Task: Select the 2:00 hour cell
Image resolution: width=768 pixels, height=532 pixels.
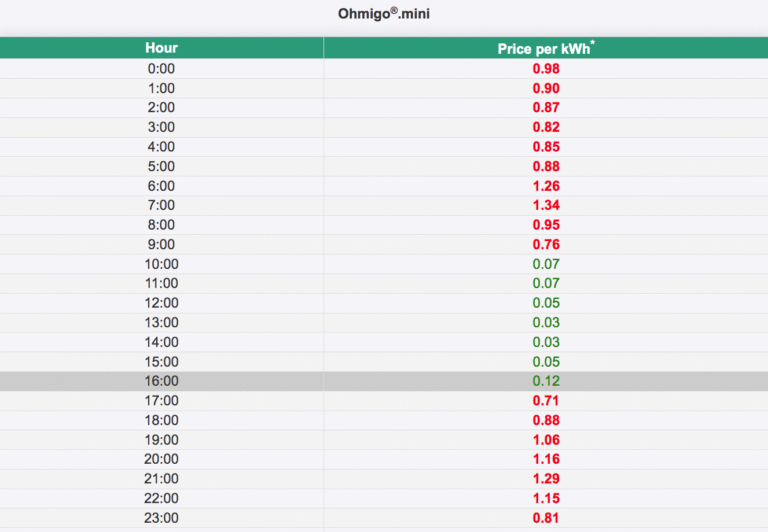Action: [161, 108]
